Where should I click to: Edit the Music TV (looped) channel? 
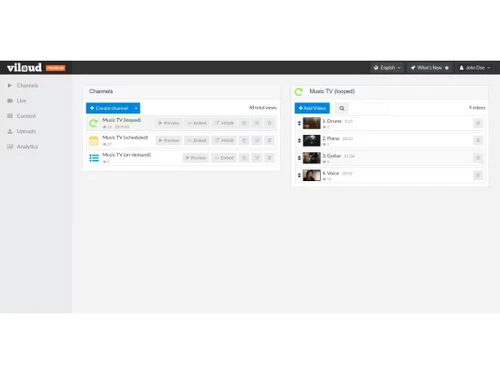257,123
